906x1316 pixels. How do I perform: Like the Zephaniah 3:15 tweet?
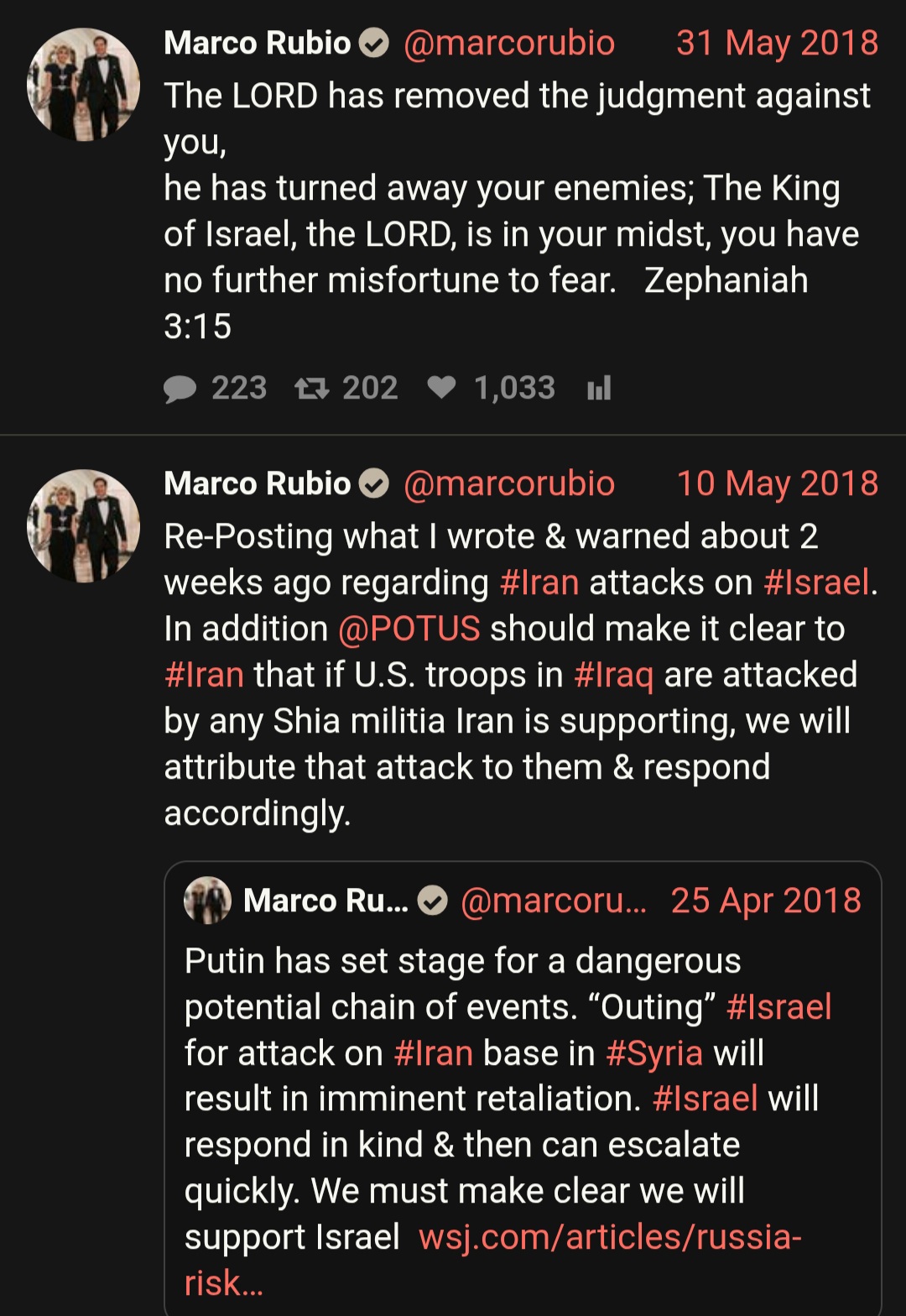[442, 388]
